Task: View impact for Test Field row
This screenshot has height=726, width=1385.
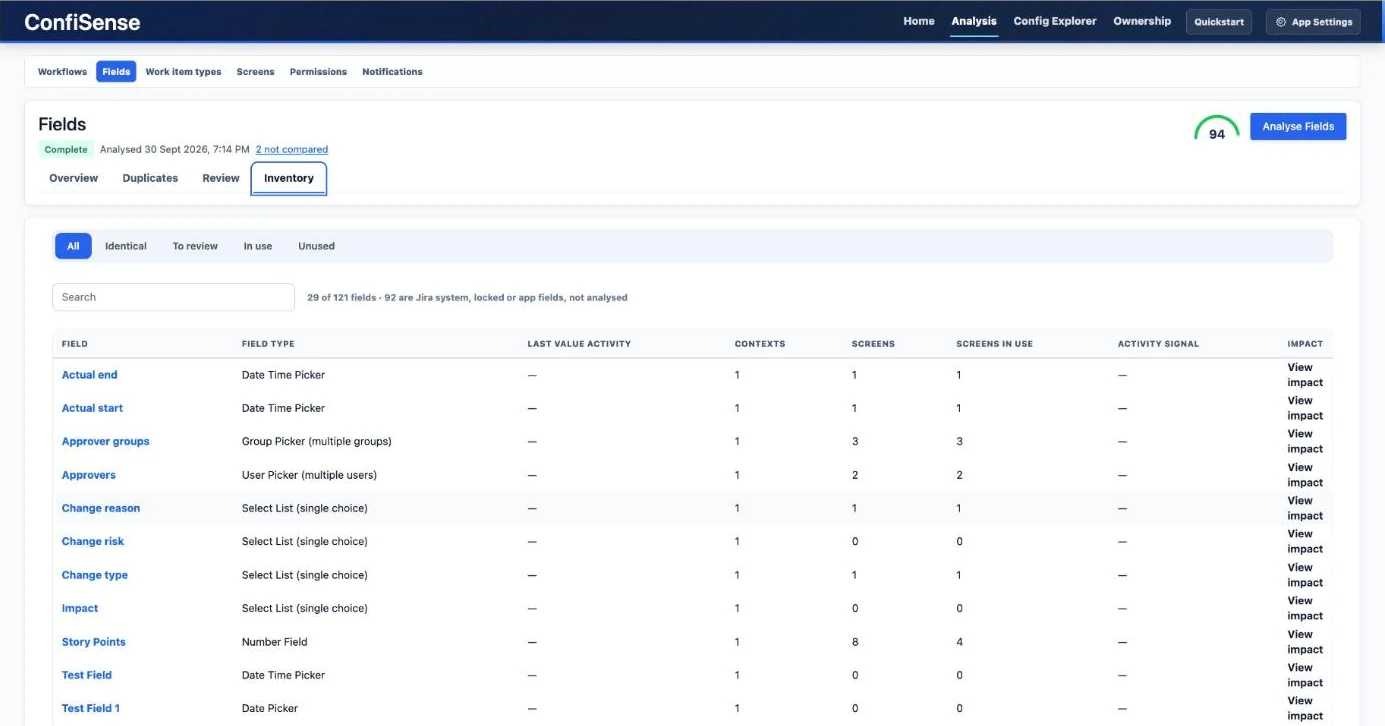Action: (1305, 675)
